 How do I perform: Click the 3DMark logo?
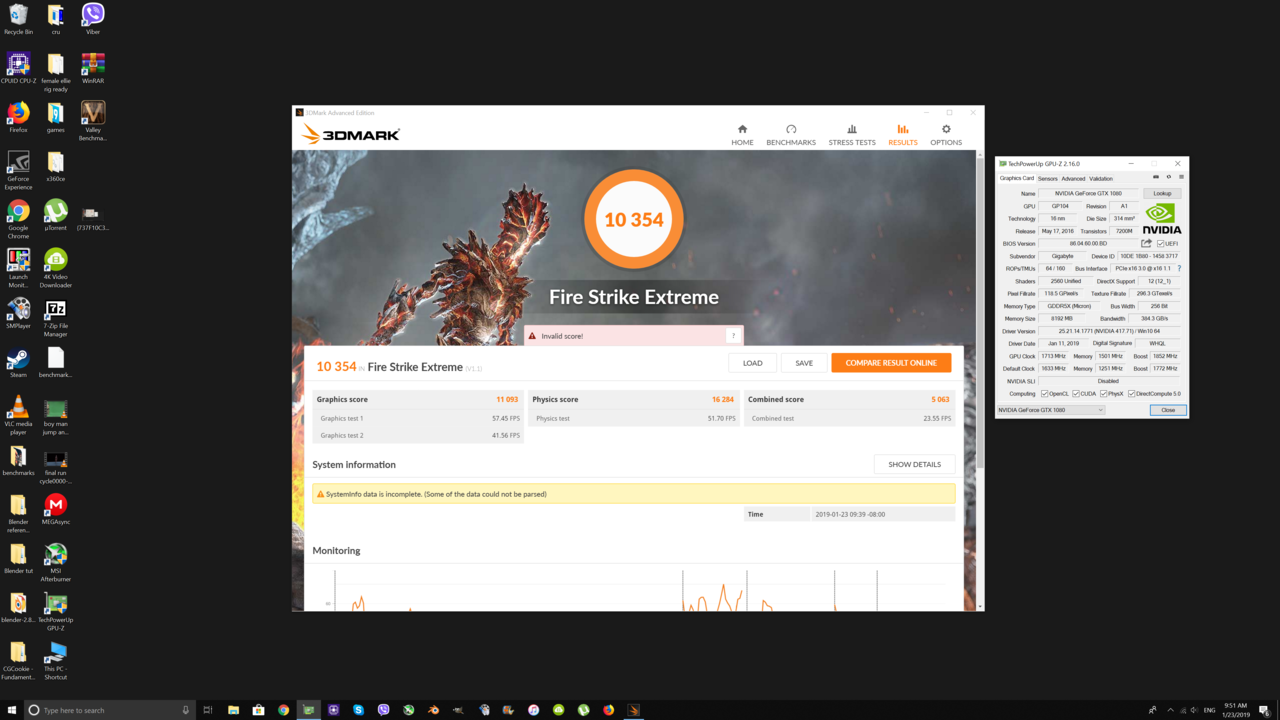coord(351,134)
